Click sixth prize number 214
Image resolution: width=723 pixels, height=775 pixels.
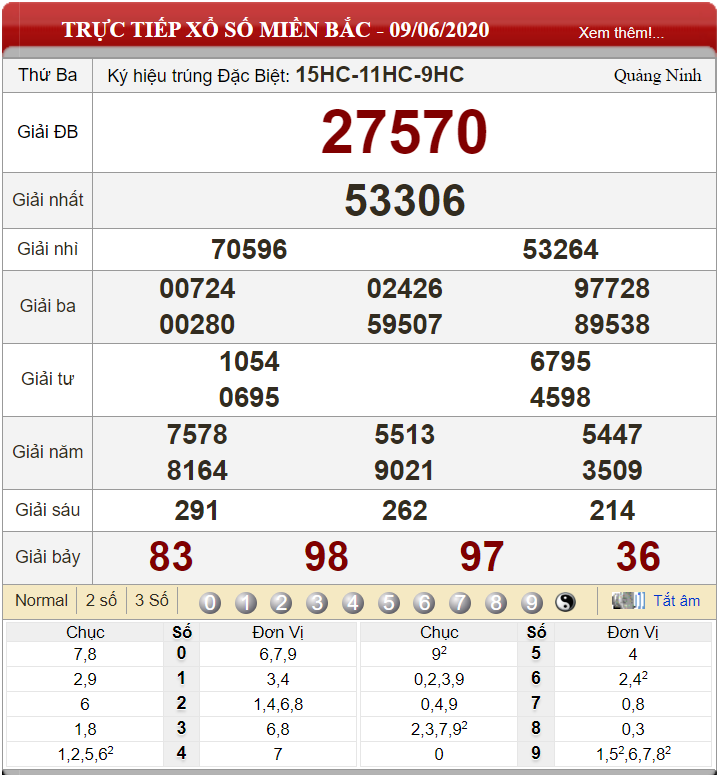[x=612, y=511]
